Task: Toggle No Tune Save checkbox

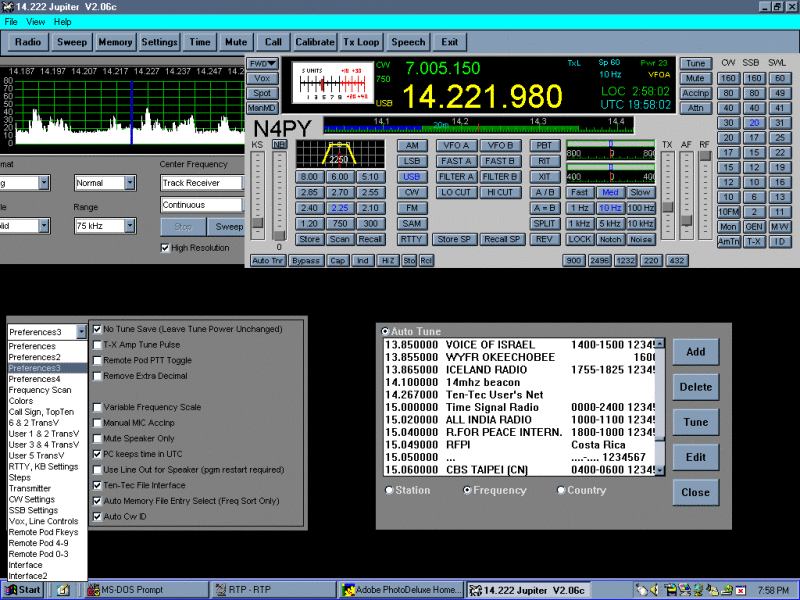Action: tap(97, 329)
